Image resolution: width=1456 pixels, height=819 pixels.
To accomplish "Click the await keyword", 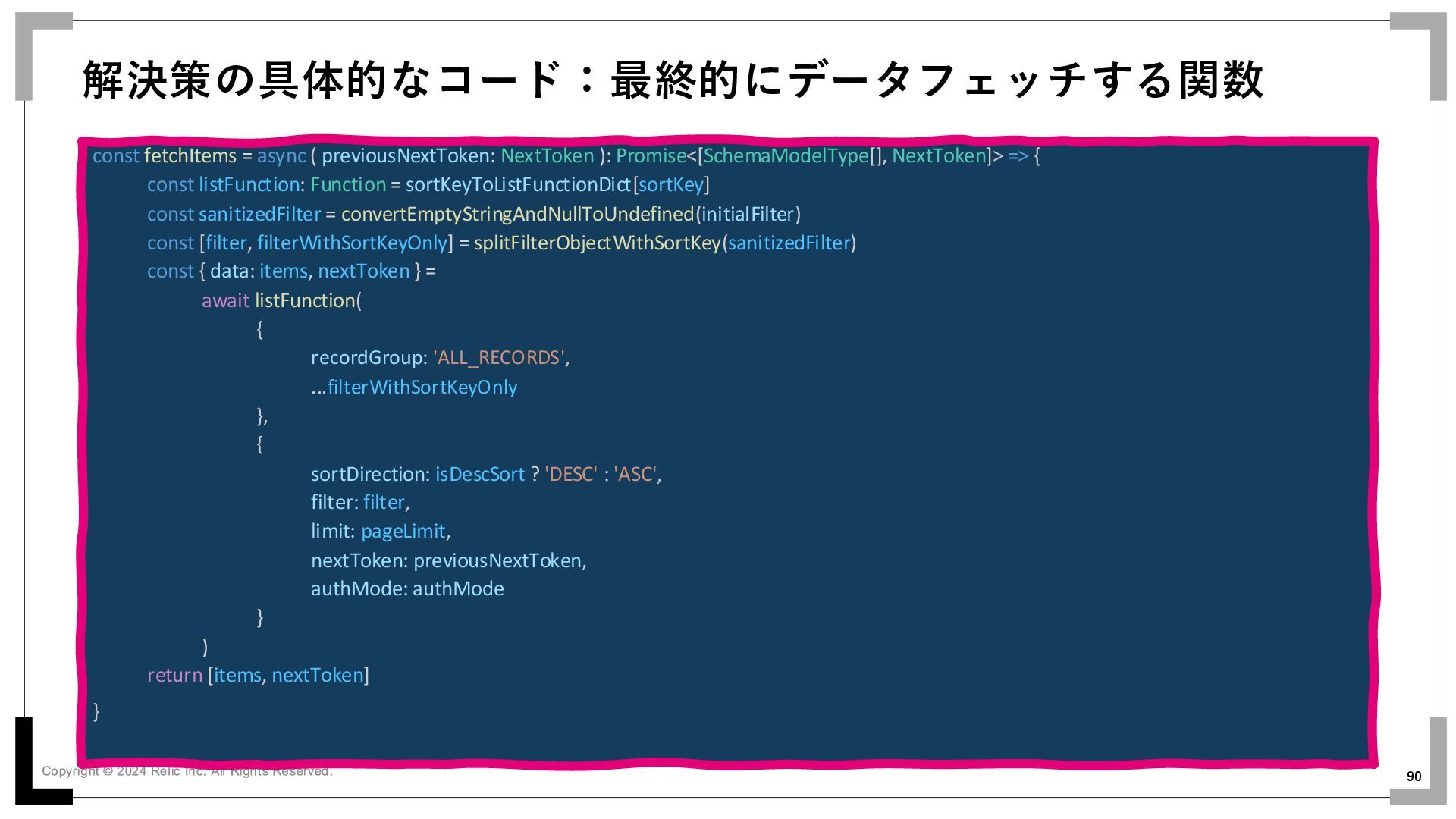I will [225, 301].
